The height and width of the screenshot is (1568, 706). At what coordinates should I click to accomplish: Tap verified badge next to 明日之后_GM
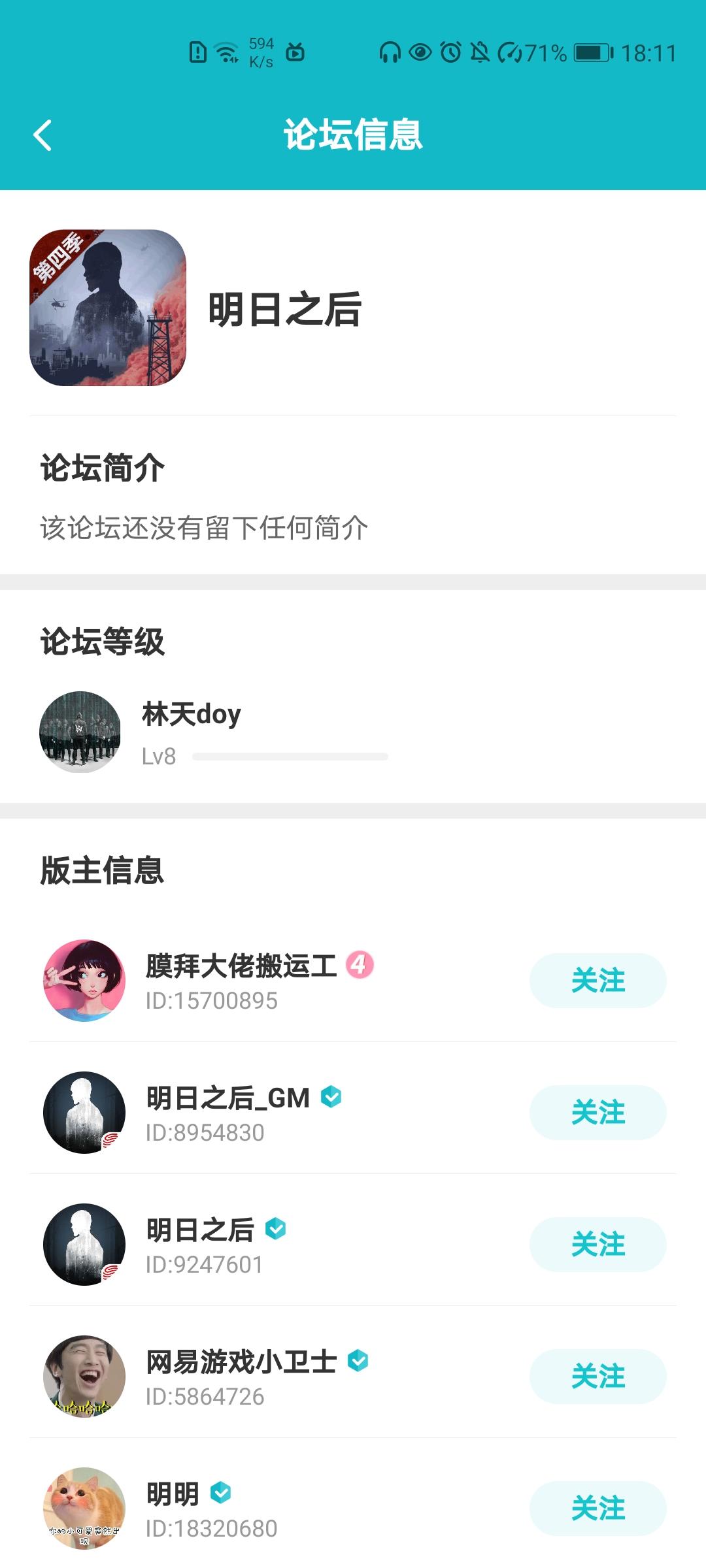point(331,1096)
